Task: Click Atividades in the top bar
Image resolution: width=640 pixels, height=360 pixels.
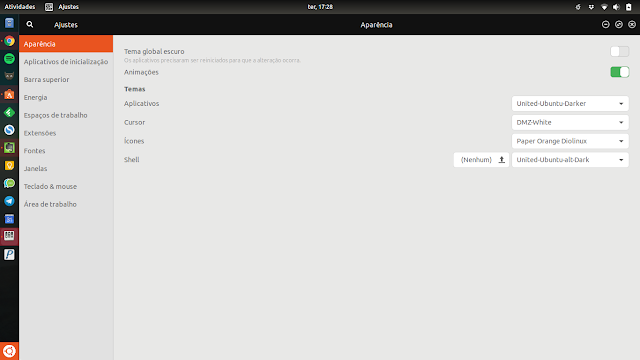Action: click(x=20, y=7)
